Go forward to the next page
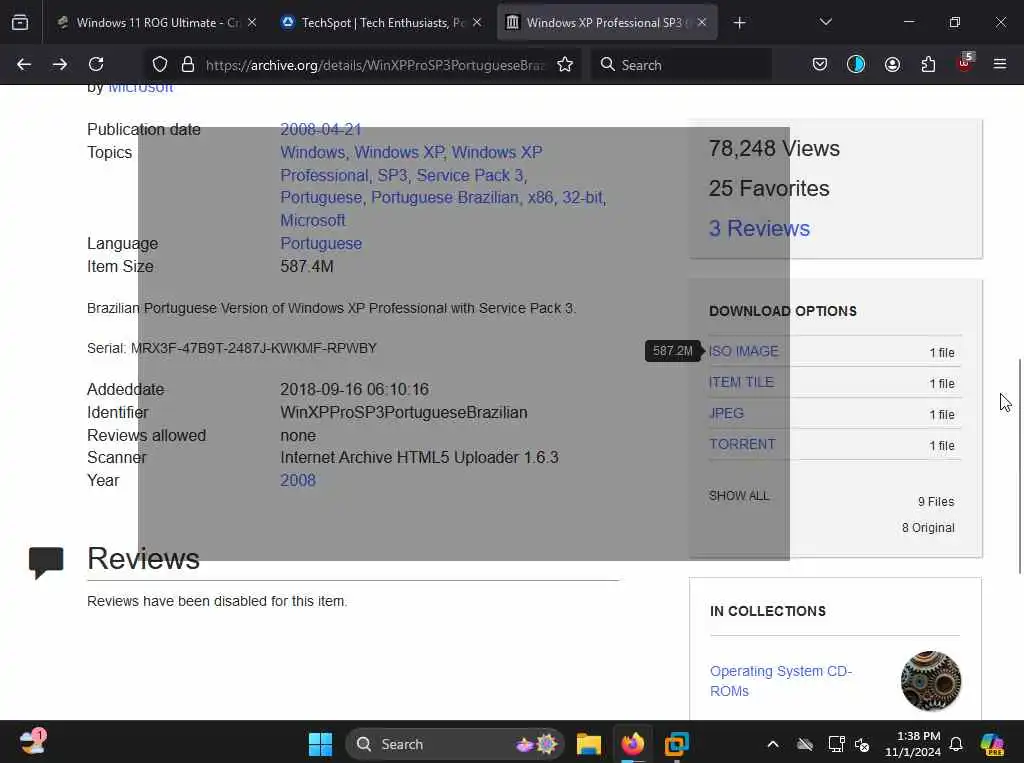Screen dimensions: 1024x763 point(59,64)
